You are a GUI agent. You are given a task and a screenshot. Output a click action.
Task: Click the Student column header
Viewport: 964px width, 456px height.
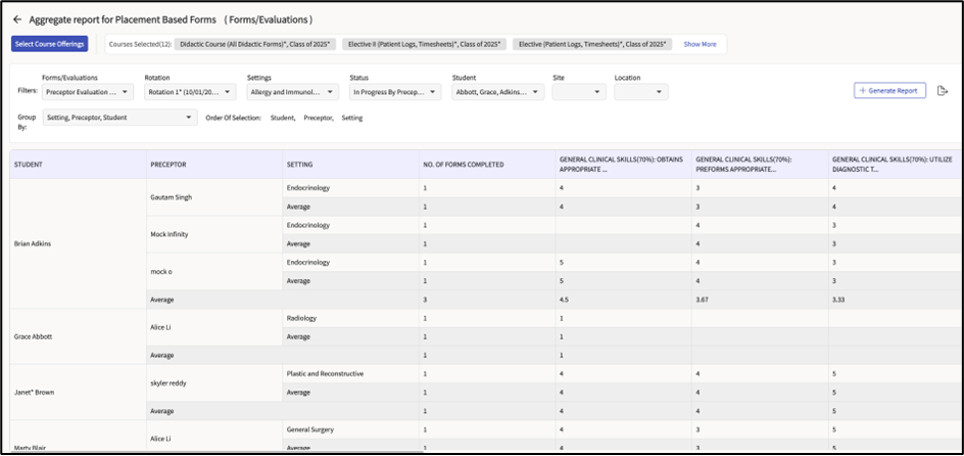28,164
